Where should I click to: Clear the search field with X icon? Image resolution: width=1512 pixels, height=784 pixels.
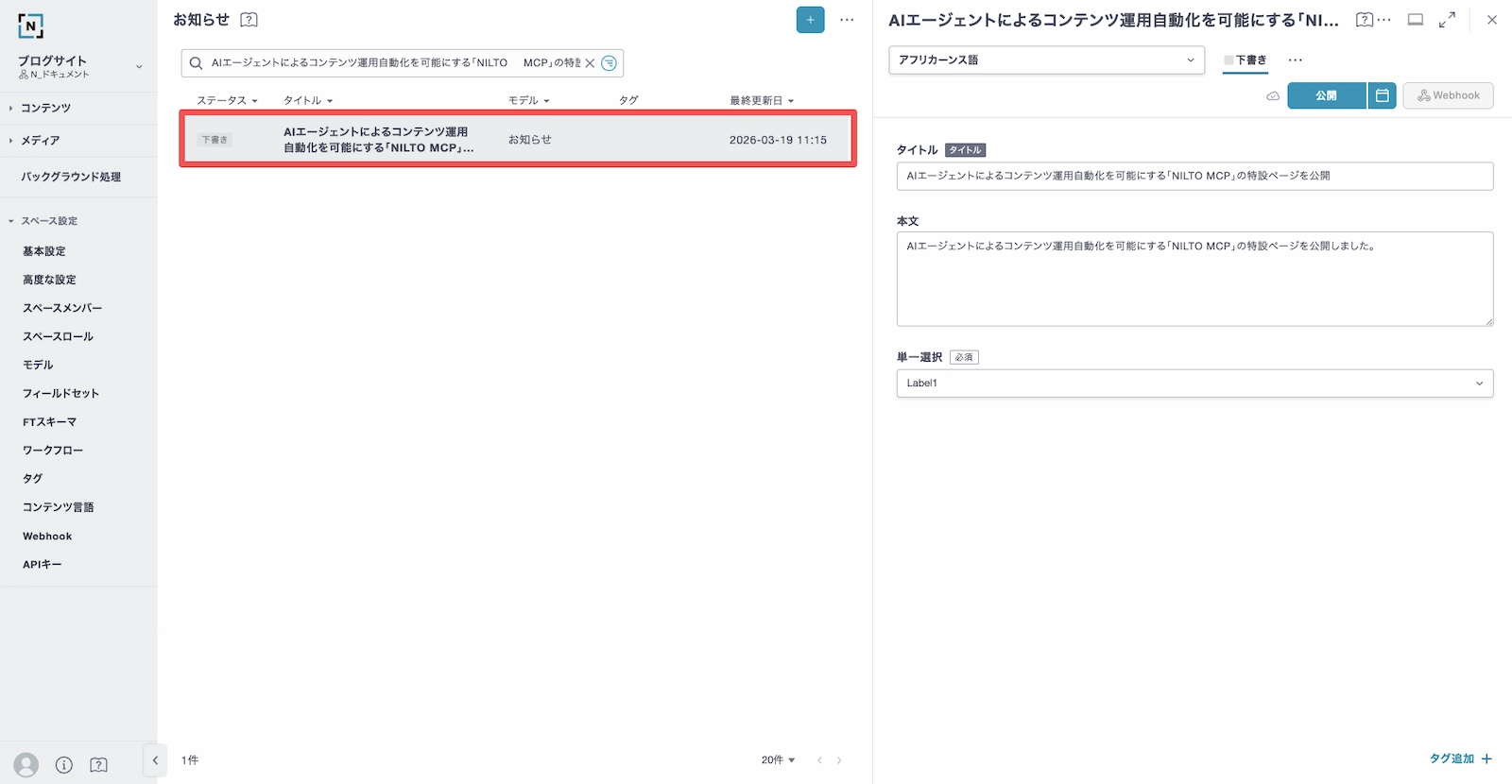click(590, 63)
